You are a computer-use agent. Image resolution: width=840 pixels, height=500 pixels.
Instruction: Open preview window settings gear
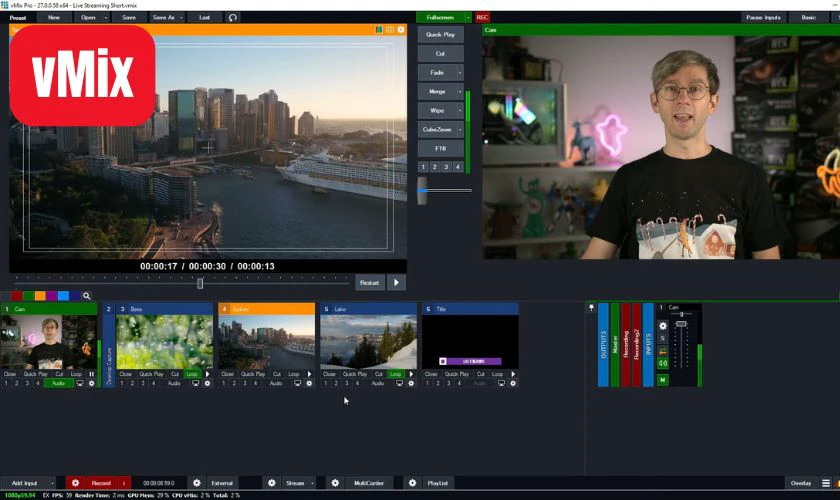(401, 29)
